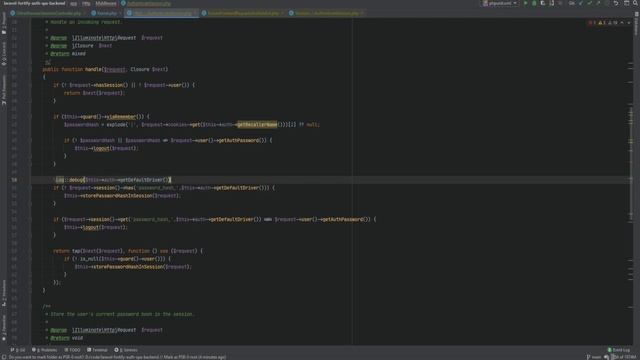The image size is (640, 360).
Task: Click the Git branch widget in status bar
Action: pos(594,357)
